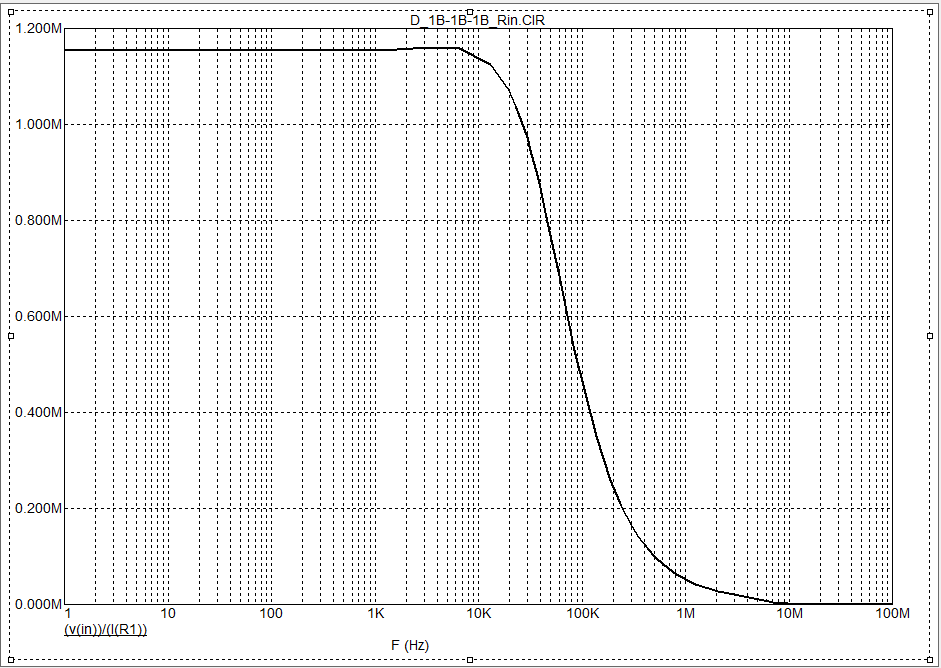941x668 pixels.
Task: Click the F (Hz) axis title
Action: (410, 646)
